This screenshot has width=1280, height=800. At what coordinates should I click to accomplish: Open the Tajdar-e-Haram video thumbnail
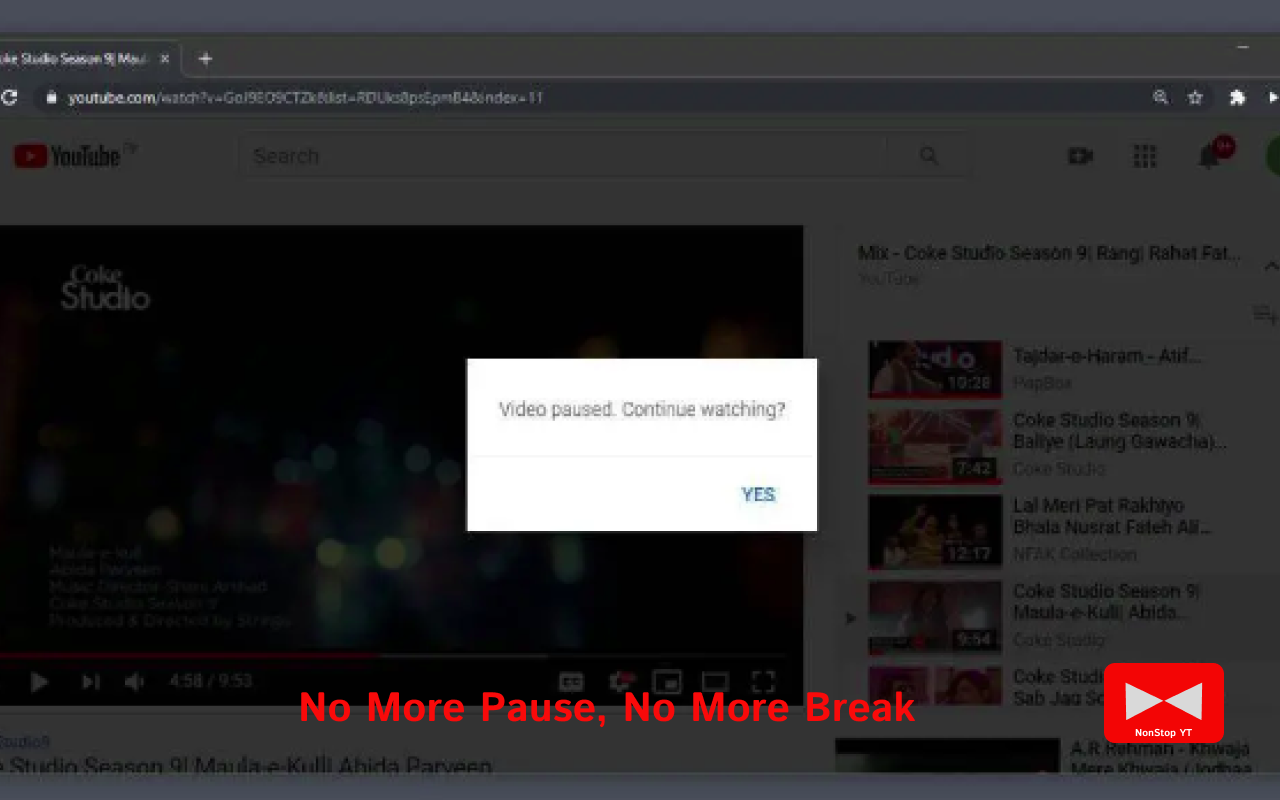point(935,369)
